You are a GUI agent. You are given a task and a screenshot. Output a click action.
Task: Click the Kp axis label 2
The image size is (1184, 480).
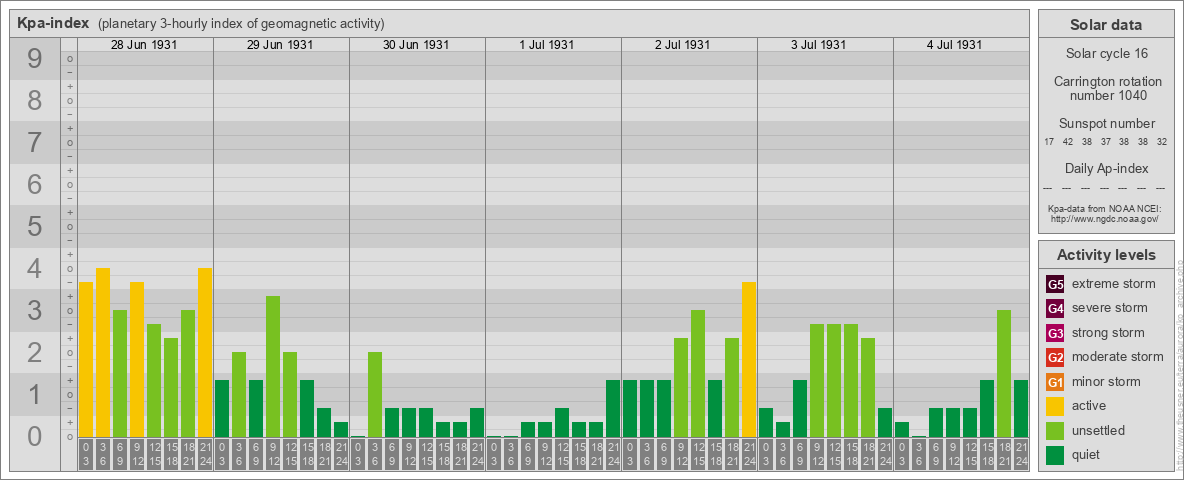tap(35, 352)
